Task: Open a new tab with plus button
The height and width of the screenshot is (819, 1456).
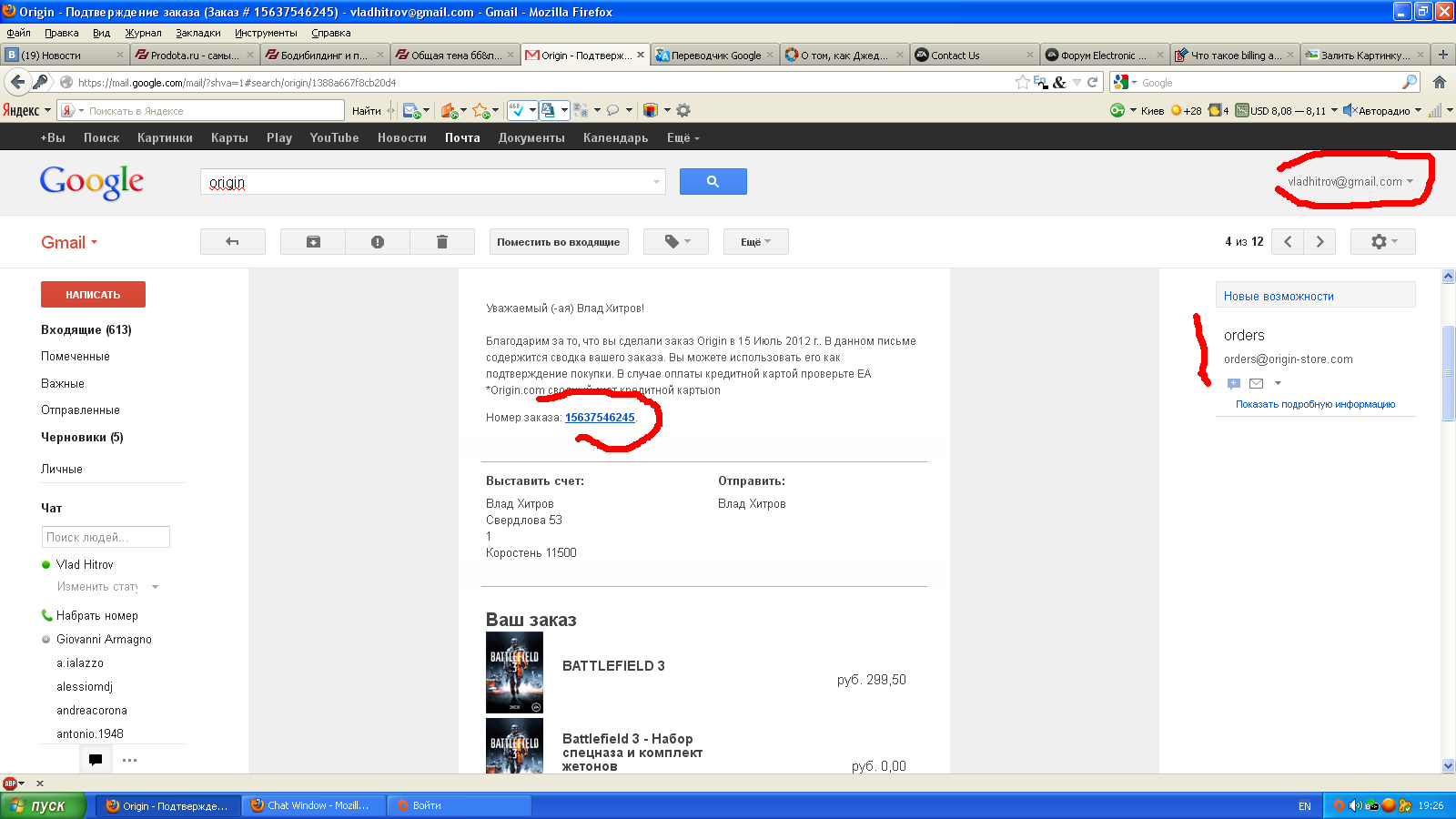Action: pyautogui.click(x=1443, y=55)
